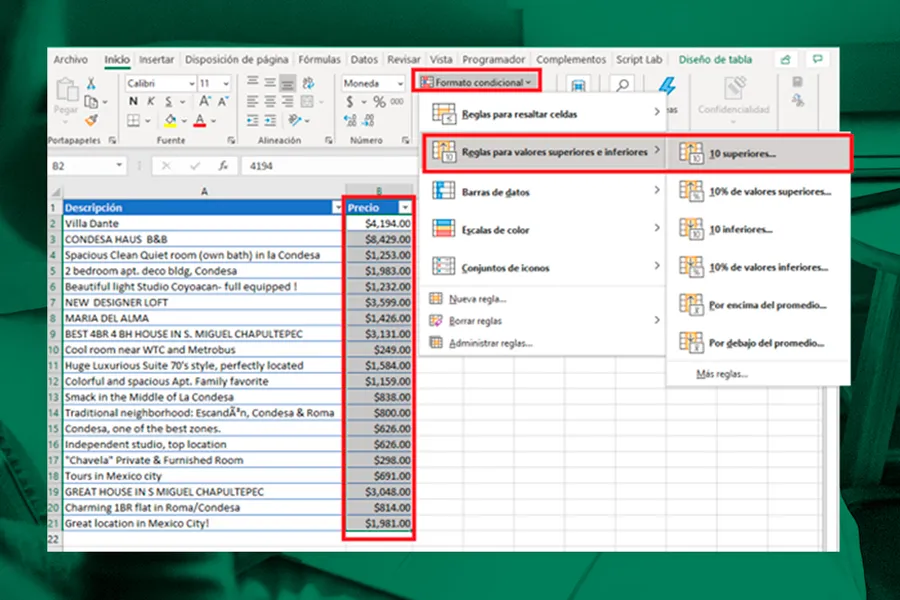This screenshot has height=600, width=900.
Task: Open the Alineación dialog launcher
Action: point(329,140)
